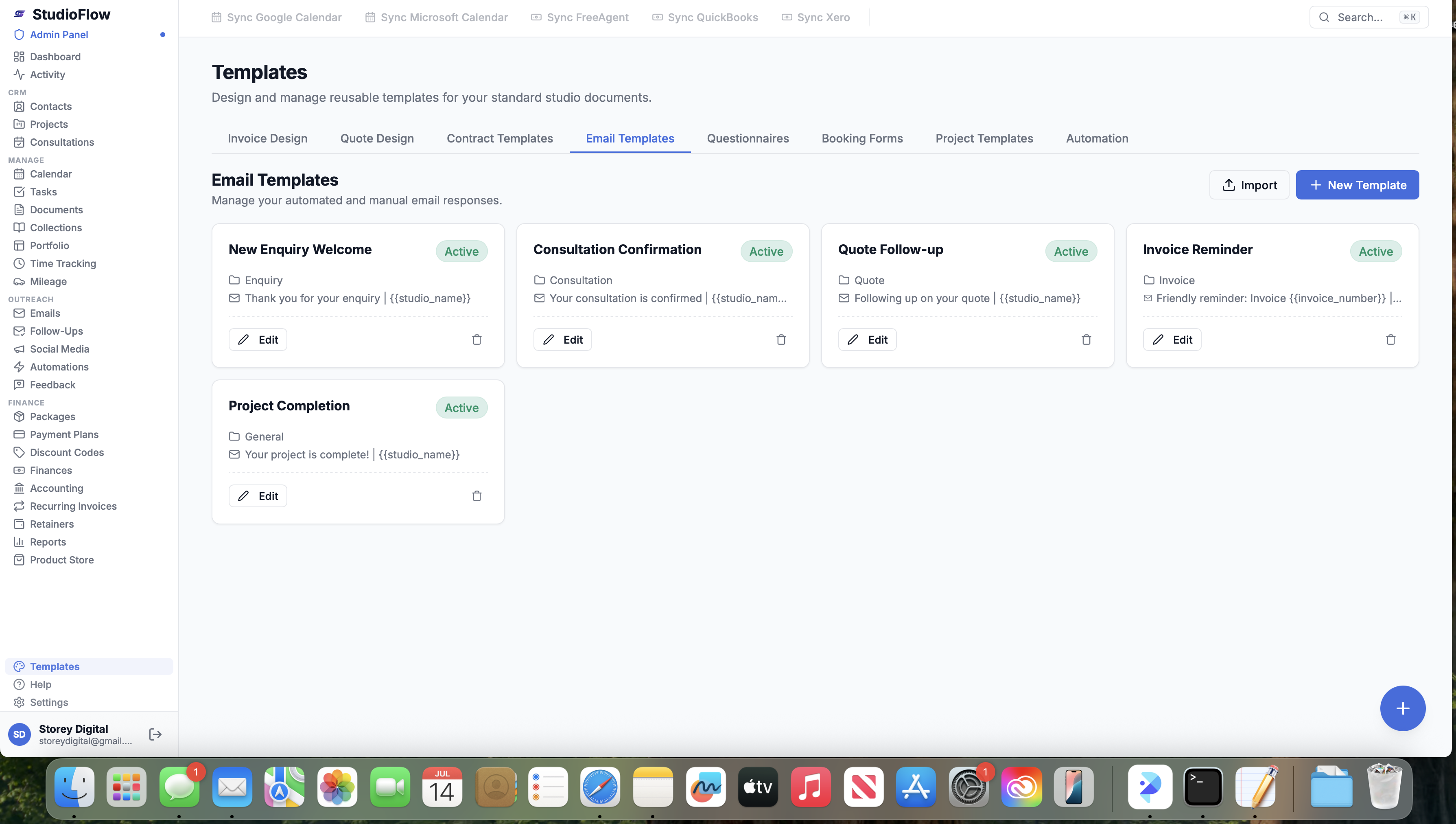Click Sync FreeAgent
This screenshot has width=1456, height=824.
(x=579, y=18)
